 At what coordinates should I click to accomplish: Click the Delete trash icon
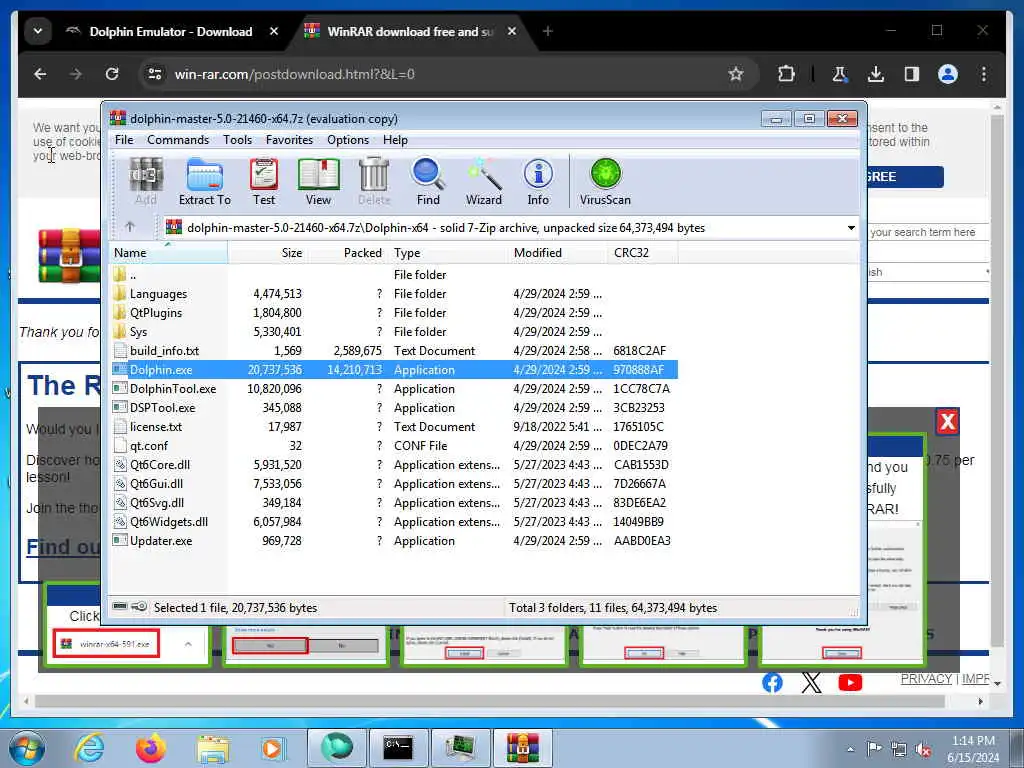pos(374,182)
